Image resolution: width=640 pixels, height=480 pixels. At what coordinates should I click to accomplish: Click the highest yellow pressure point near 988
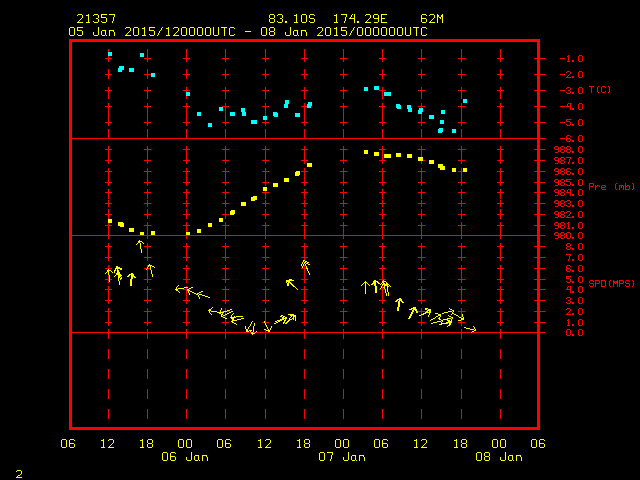[366, 152]
